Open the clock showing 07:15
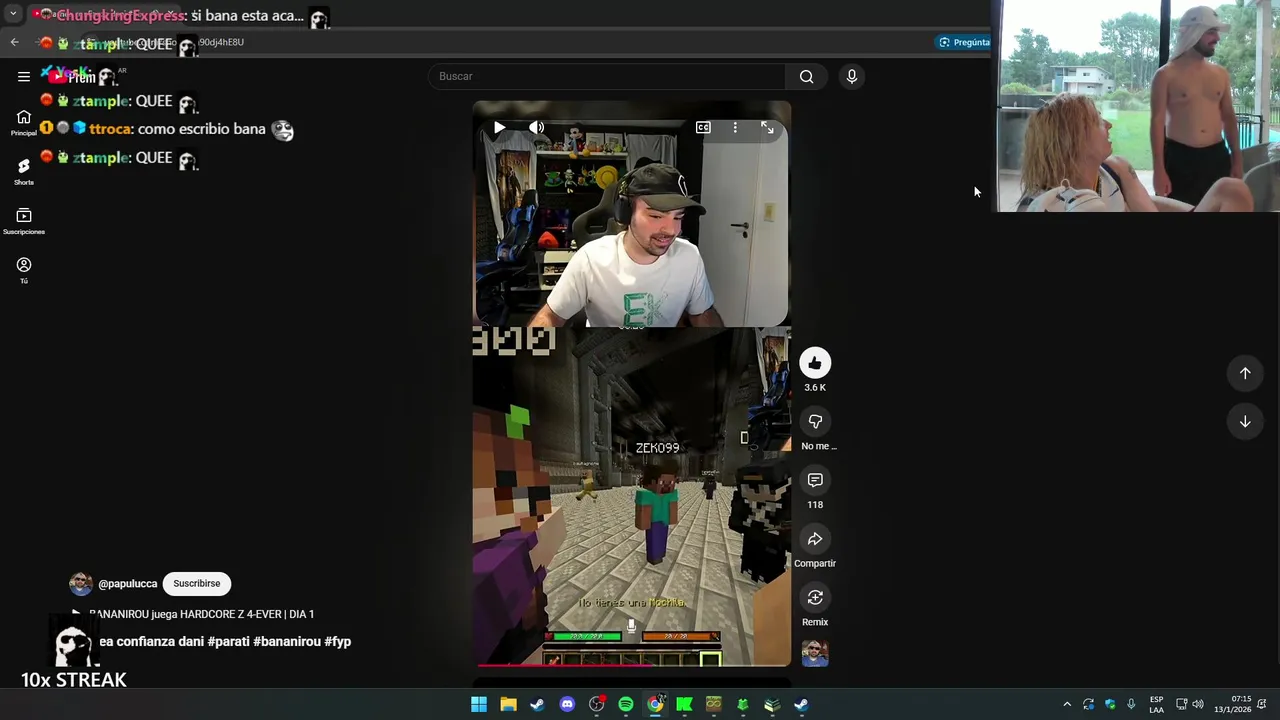1280x720 pixels. point(1232,705)
